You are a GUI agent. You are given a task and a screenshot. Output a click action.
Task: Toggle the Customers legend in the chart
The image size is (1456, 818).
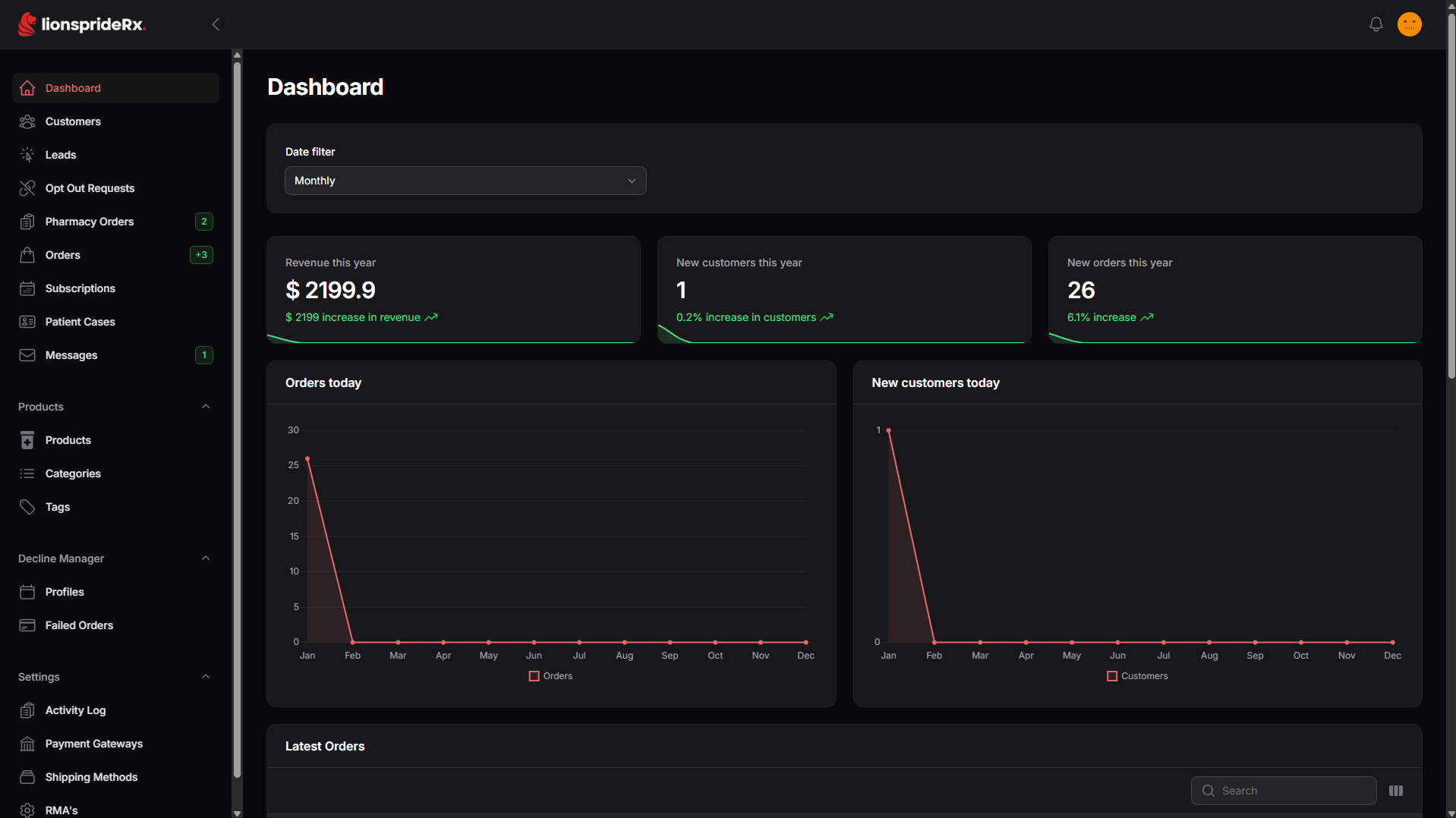coord(1137,676)
